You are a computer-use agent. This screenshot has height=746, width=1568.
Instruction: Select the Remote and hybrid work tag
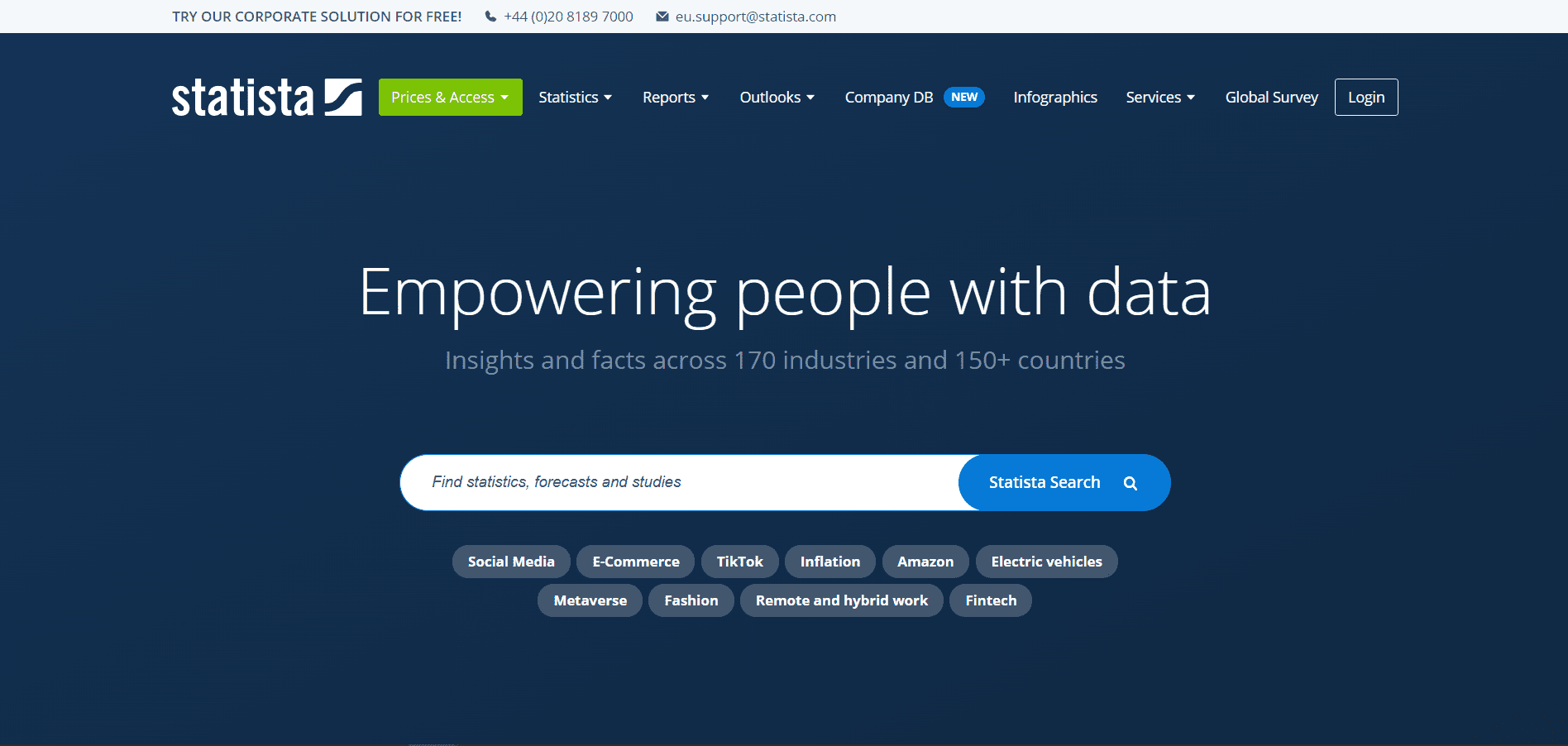coord(841,600)
